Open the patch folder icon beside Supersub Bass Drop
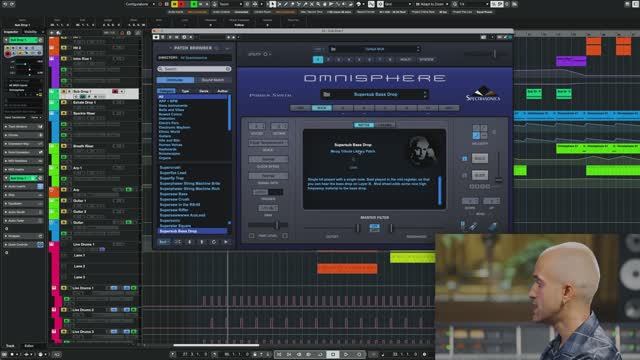Screen dimensions: 640x360 pos(327,94)
